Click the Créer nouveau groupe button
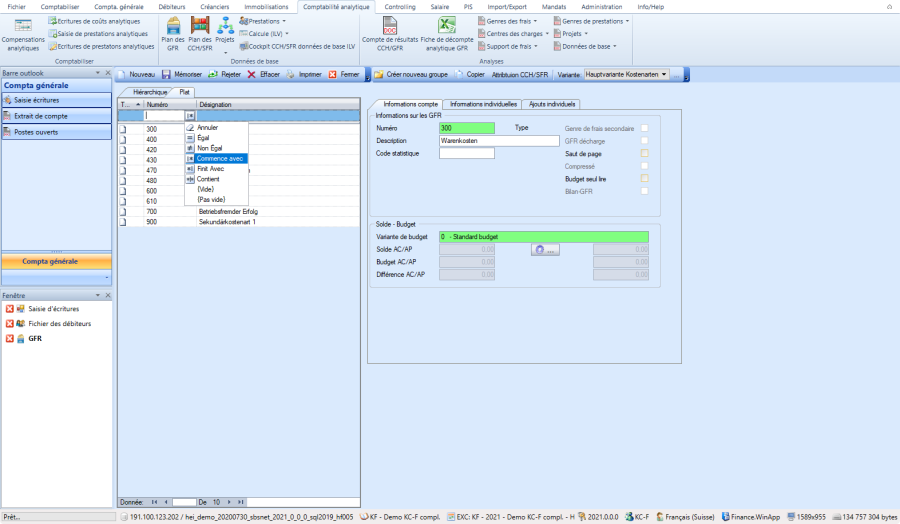Viewport: 900px width, 524px height. [409, 74]
